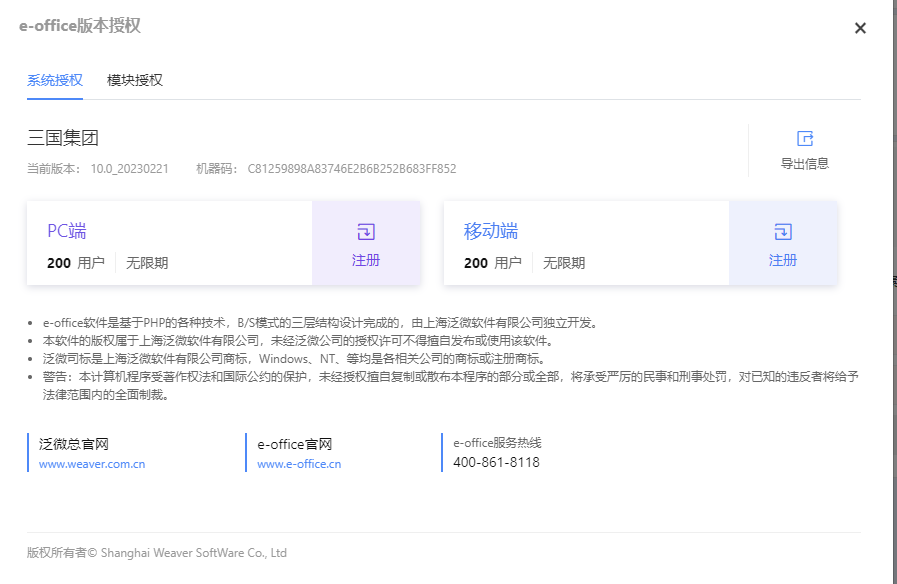Switch to the 模块授权 tab

[x=135, y=80]
